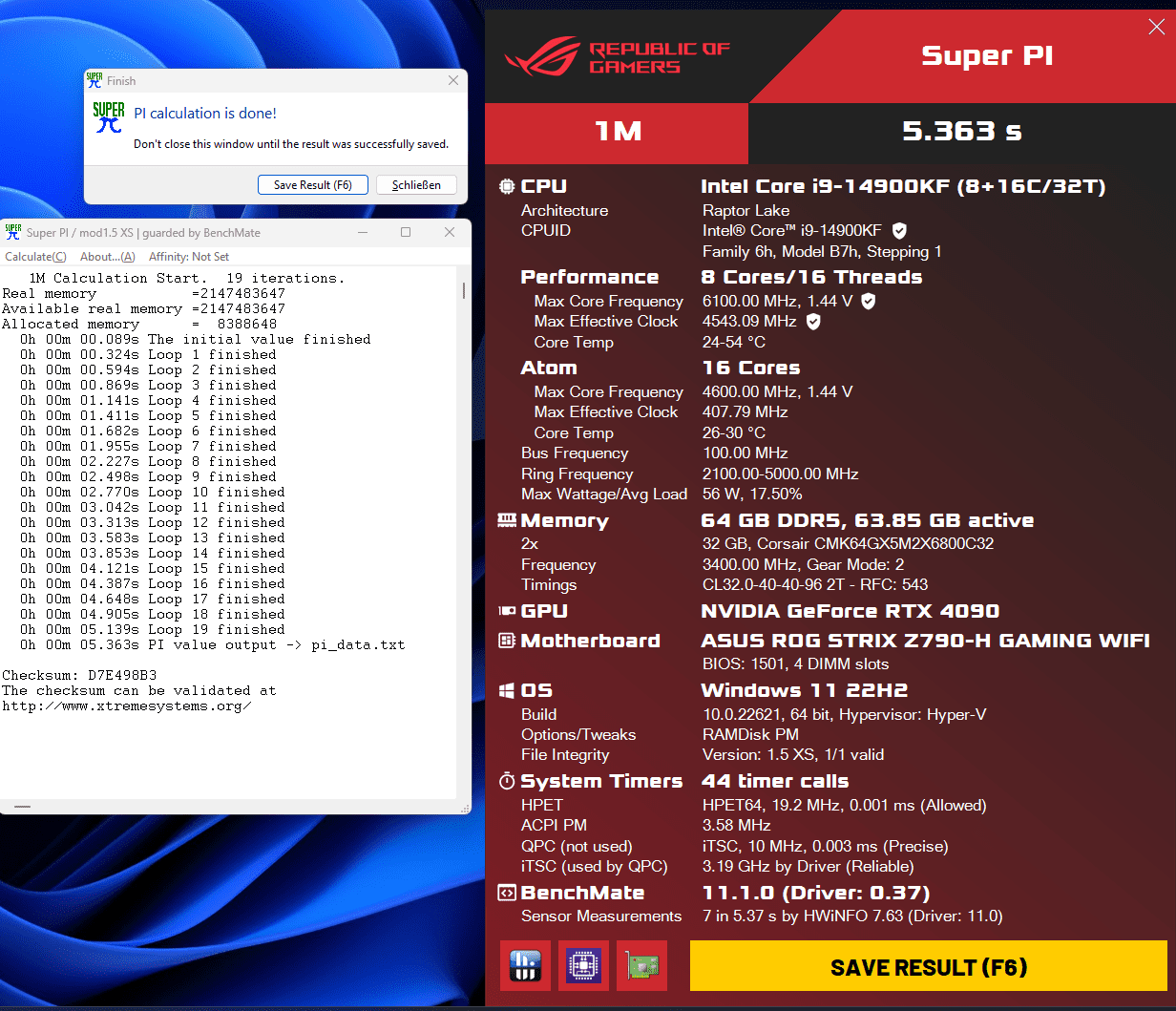
Task: Open the GPU-Z graphics card icon button
Action: (641, 966)
